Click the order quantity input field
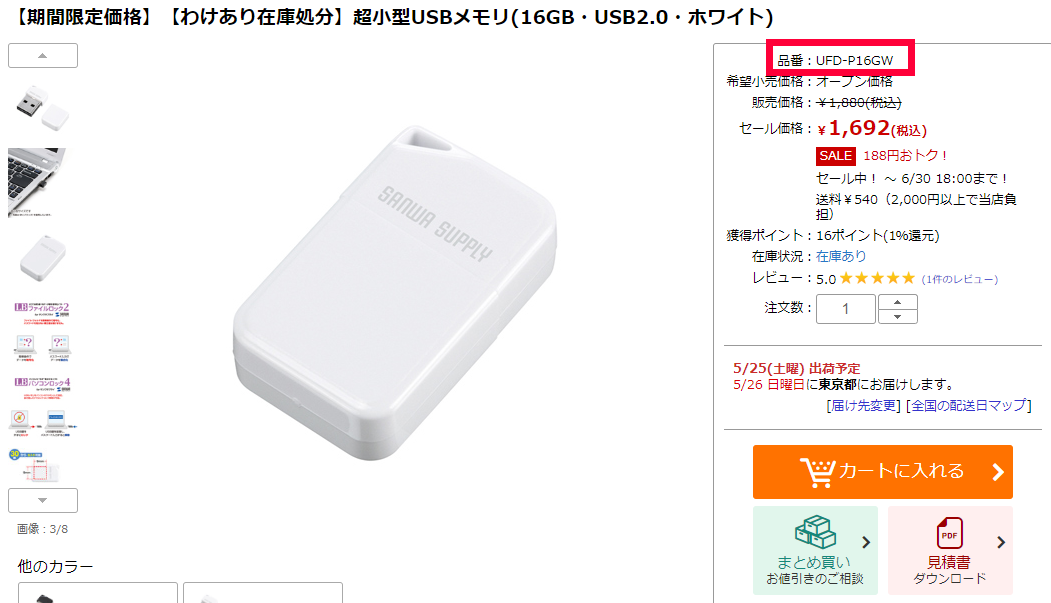Viewport: 1051px width, 603px height. 846,309
